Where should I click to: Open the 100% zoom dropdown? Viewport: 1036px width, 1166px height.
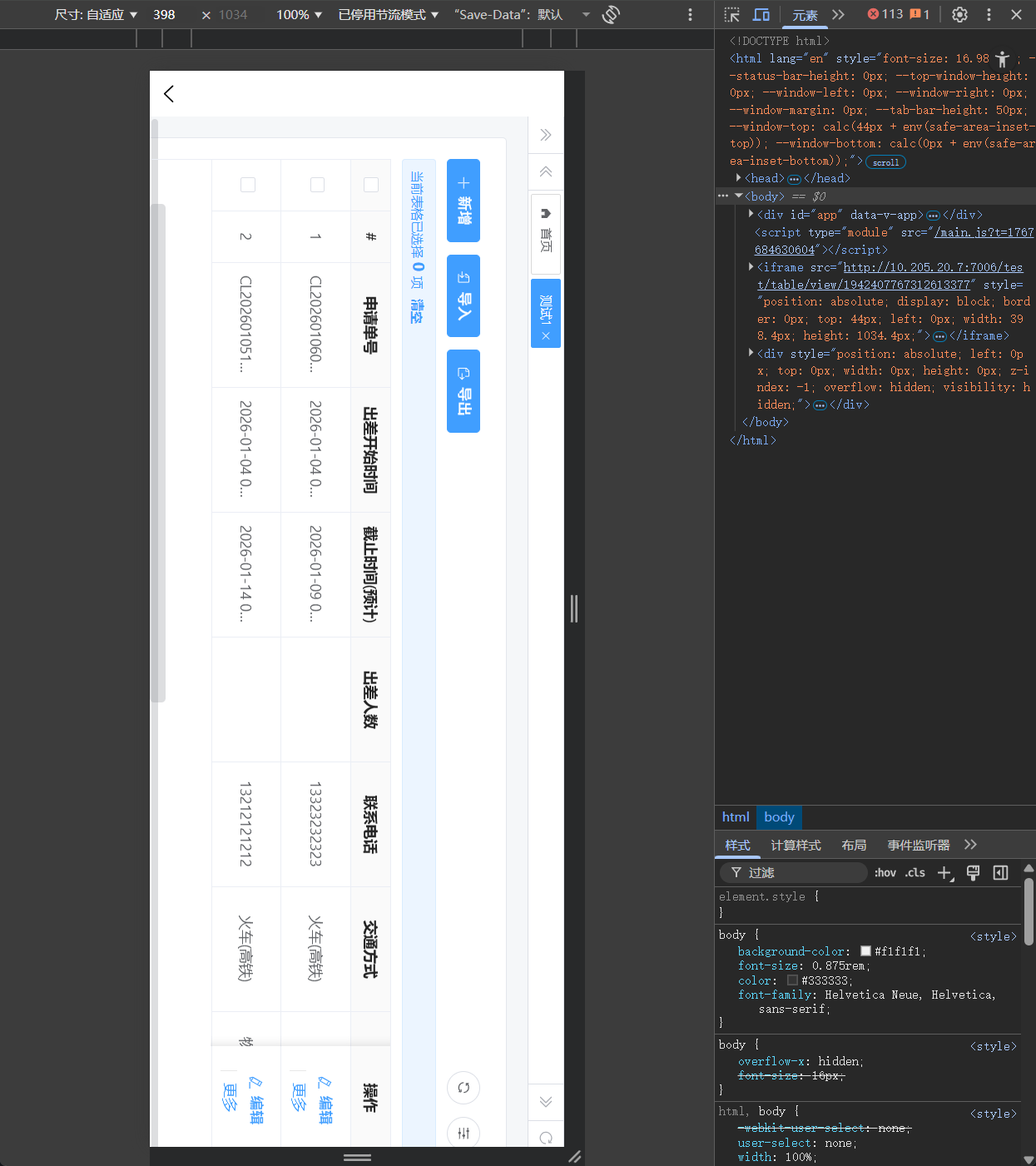[299, 14]
